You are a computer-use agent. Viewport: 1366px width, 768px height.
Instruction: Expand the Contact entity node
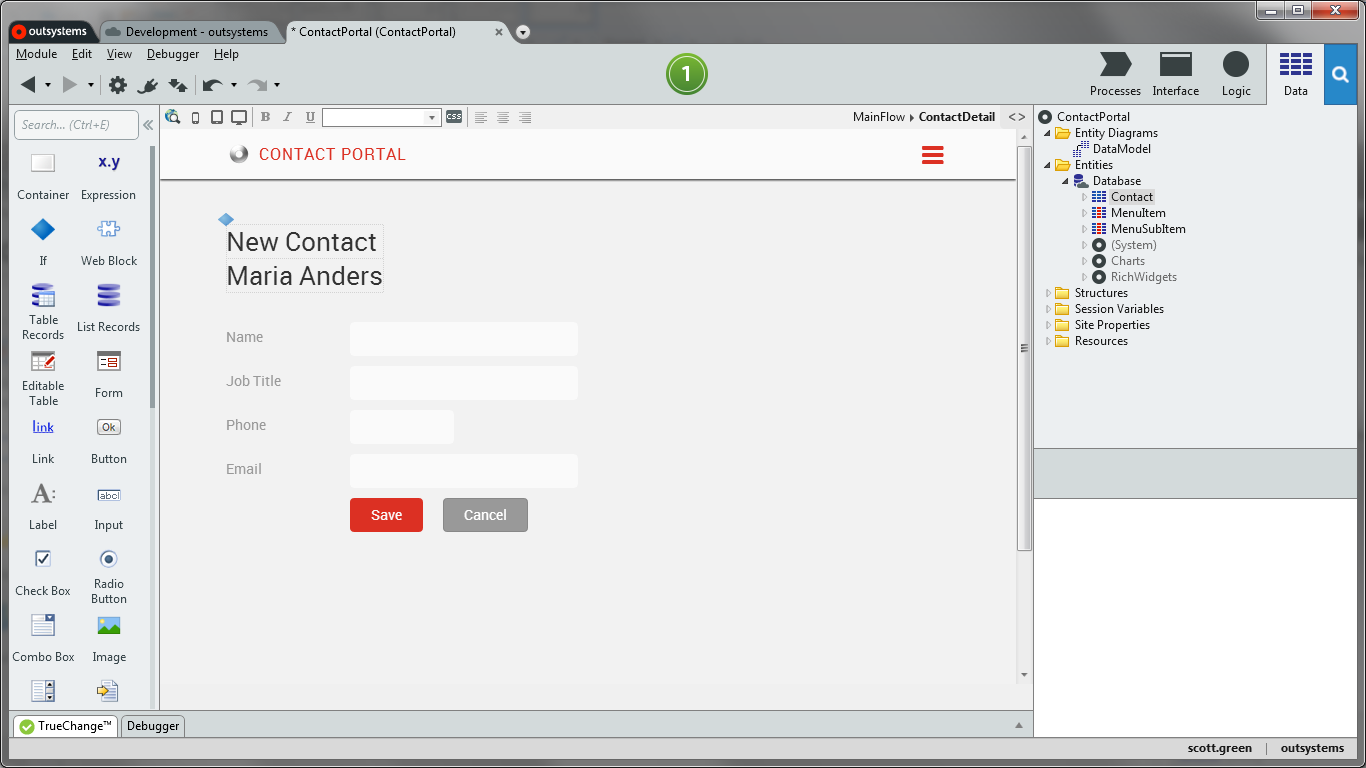point(1085,196)
